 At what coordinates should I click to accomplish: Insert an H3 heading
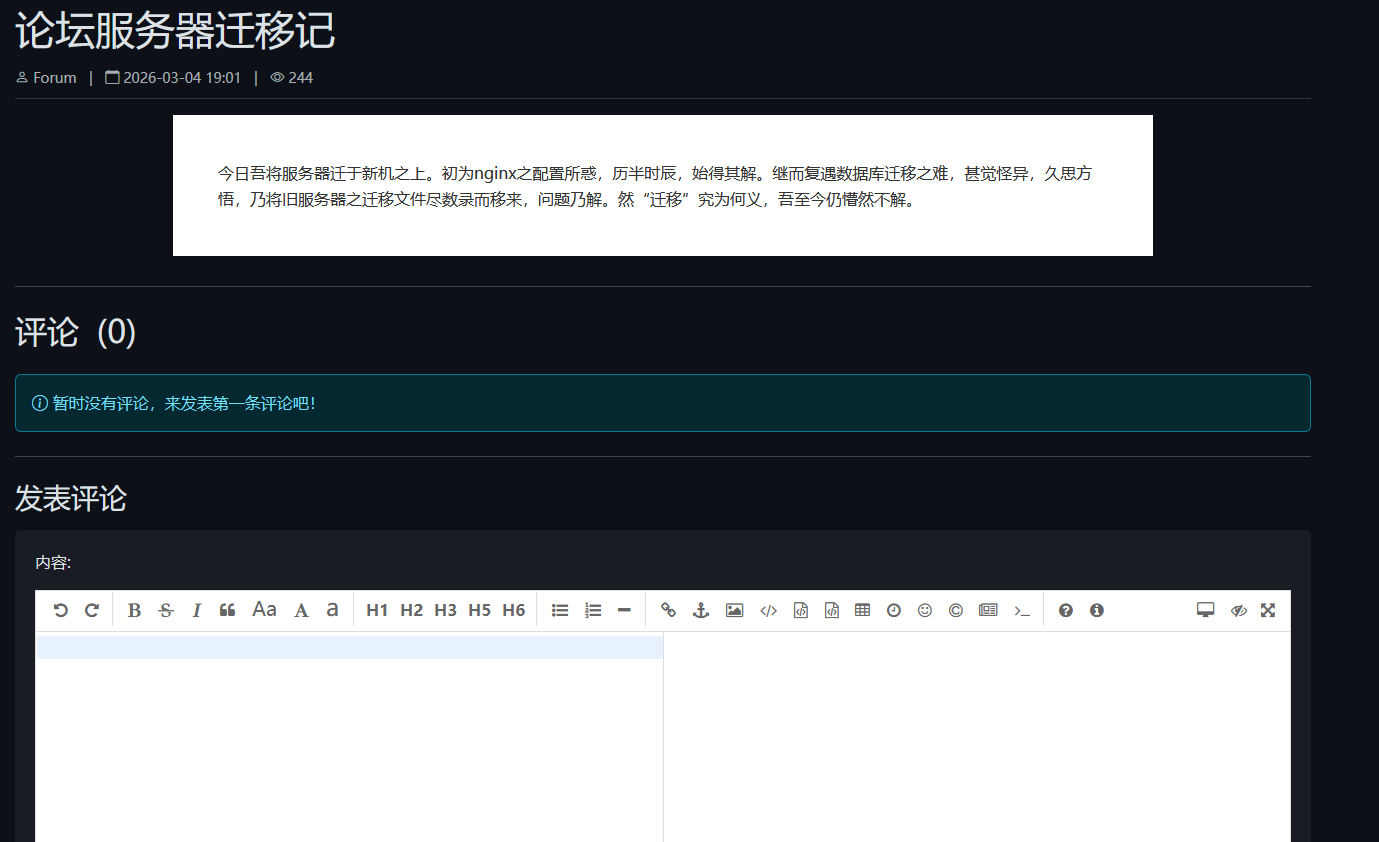click(x=445, y=610)
